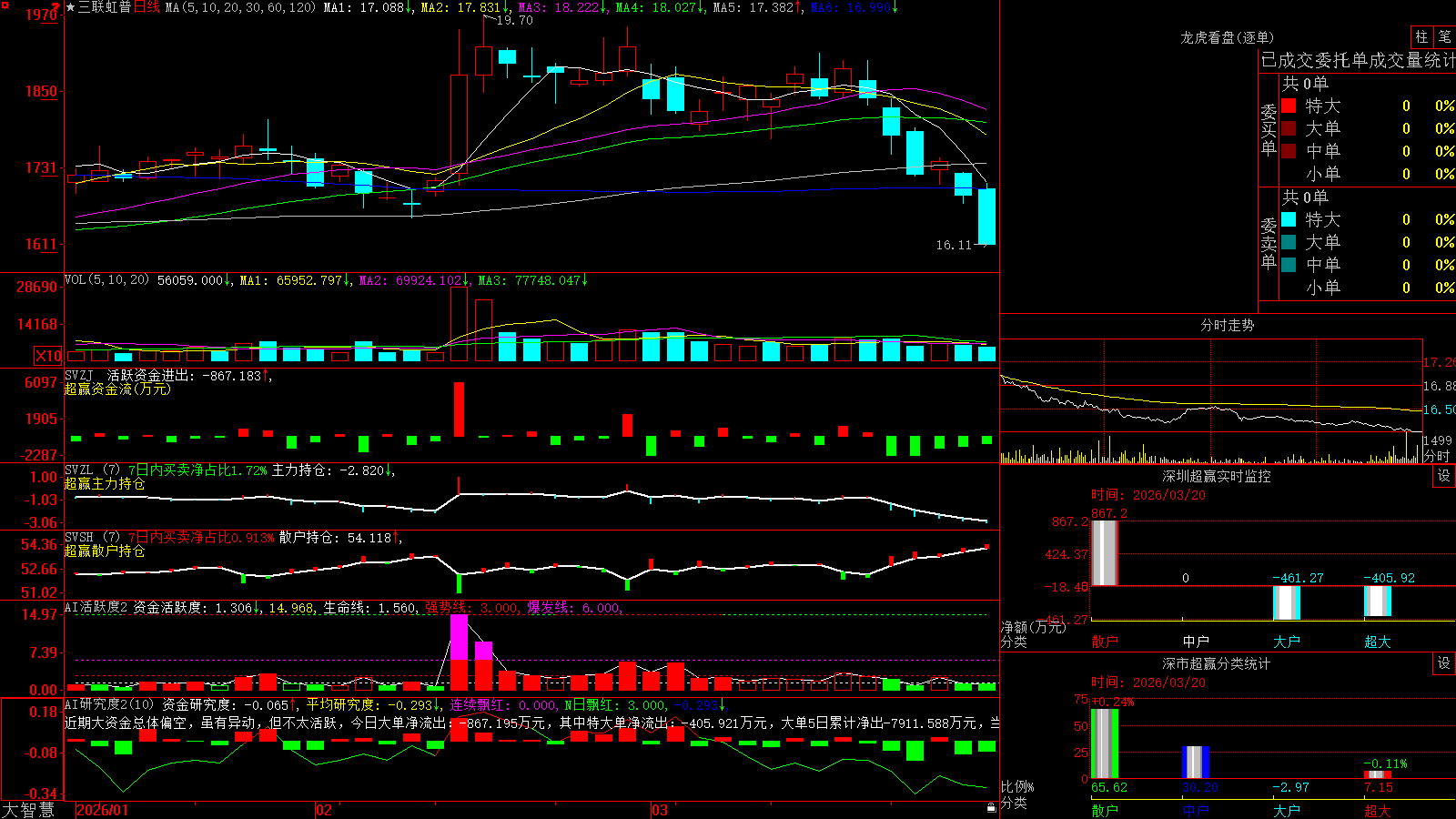Click 强势线: 3.000 value in AI活跃度2

[x=472, y=607]
